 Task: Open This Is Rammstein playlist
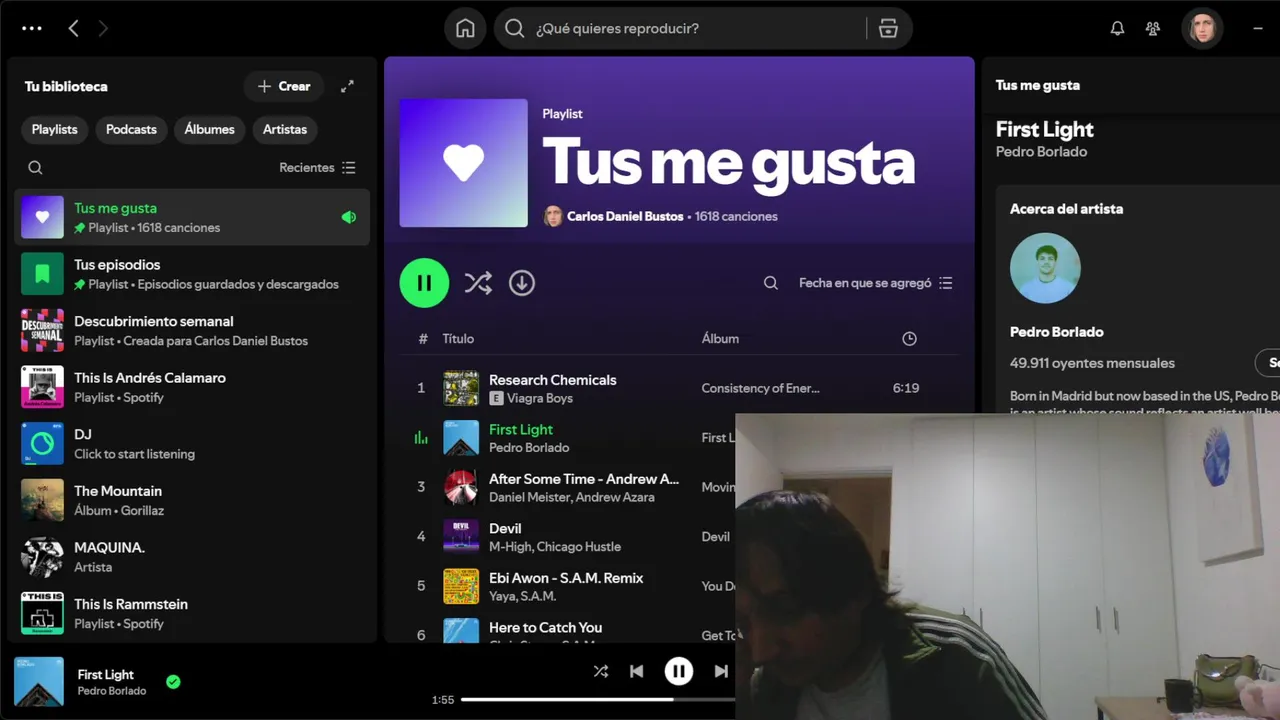(192, 613)
